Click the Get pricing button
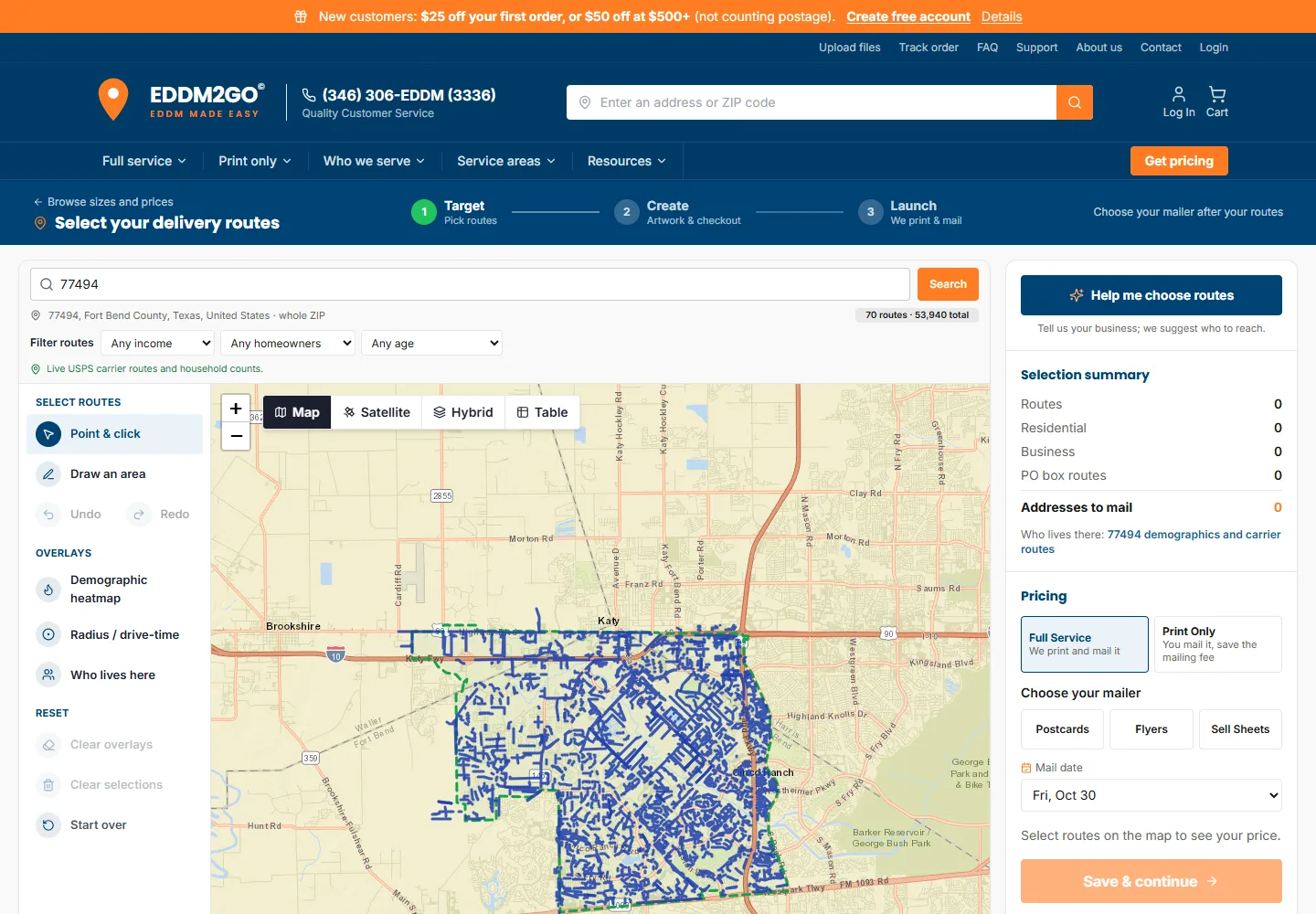 coord(1179,161)
